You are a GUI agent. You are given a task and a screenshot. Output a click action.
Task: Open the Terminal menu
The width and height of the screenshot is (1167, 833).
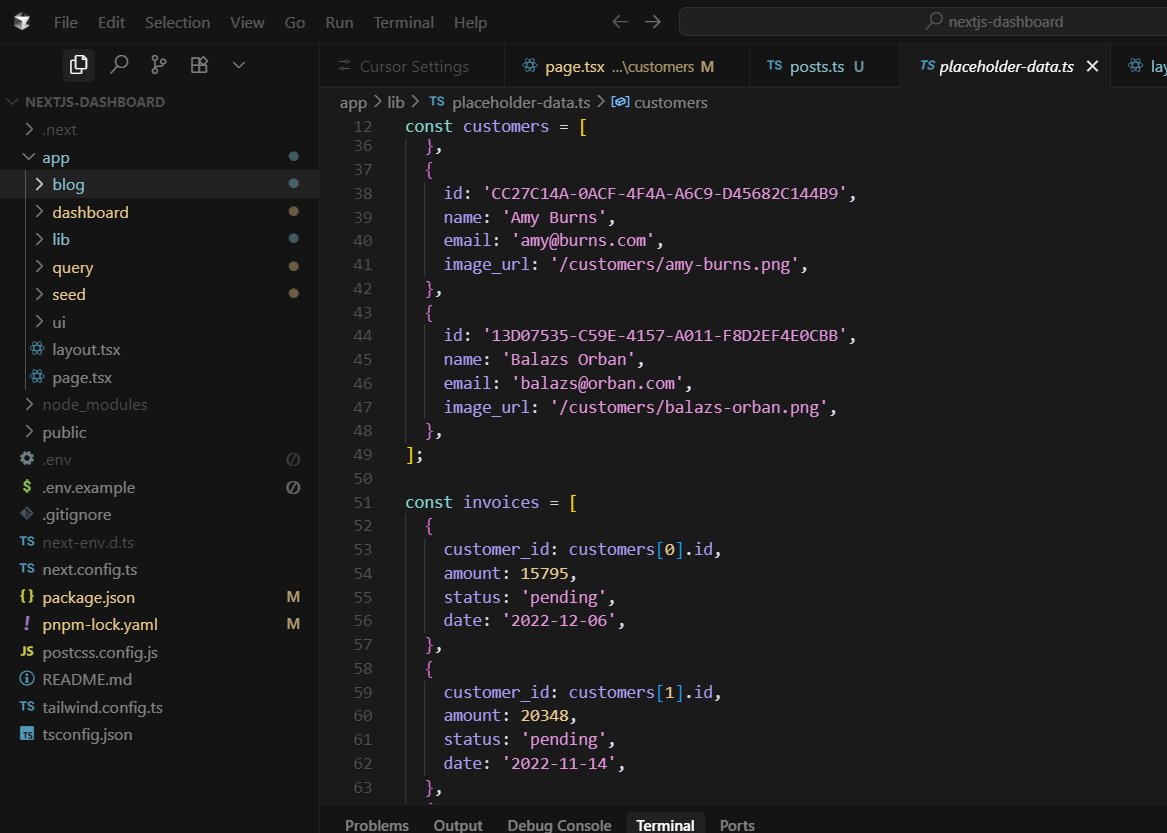tap(403, 22)
